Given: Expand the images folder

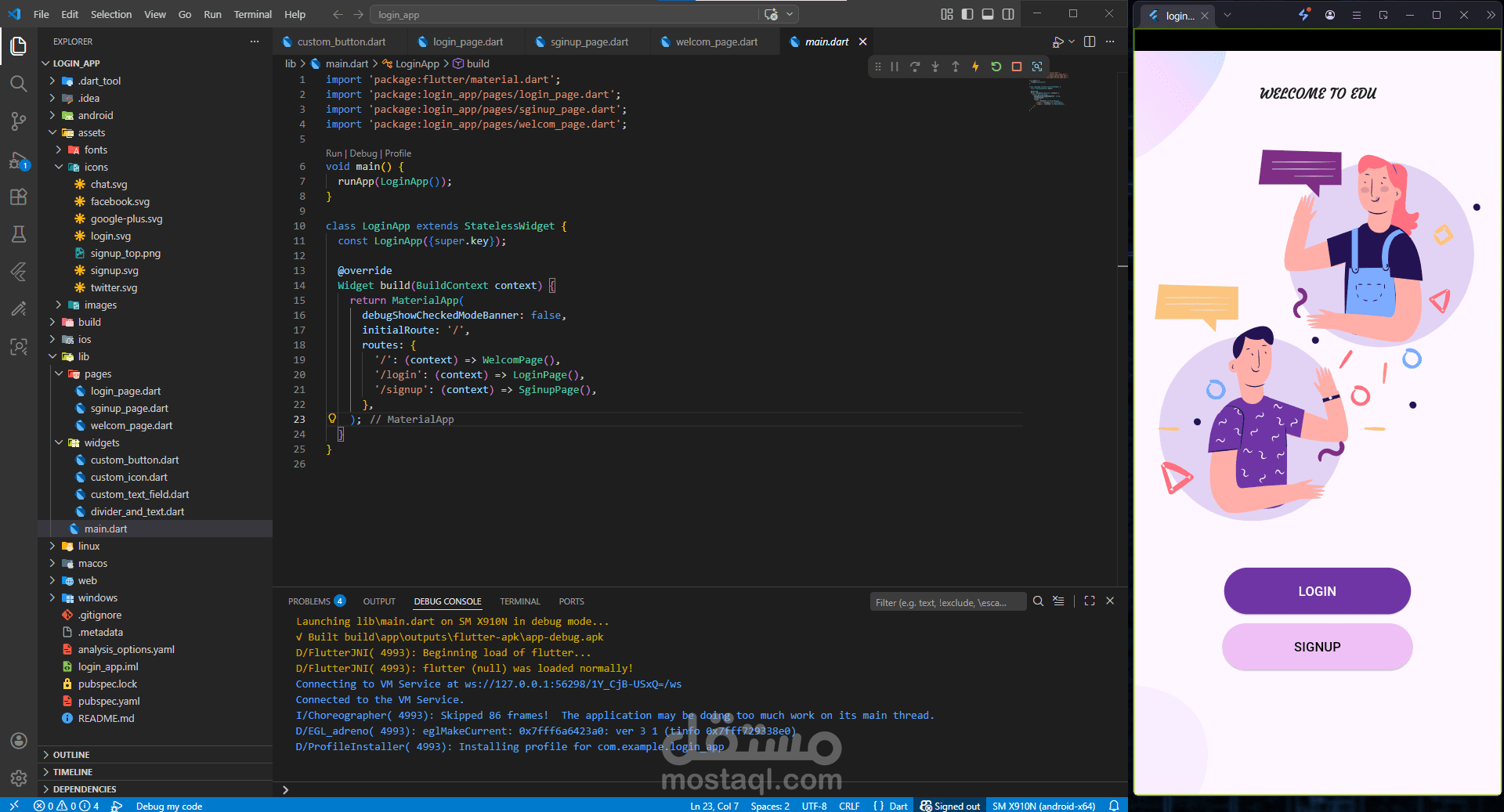Looking at the screenshot, I should click(x=100, y=305).
